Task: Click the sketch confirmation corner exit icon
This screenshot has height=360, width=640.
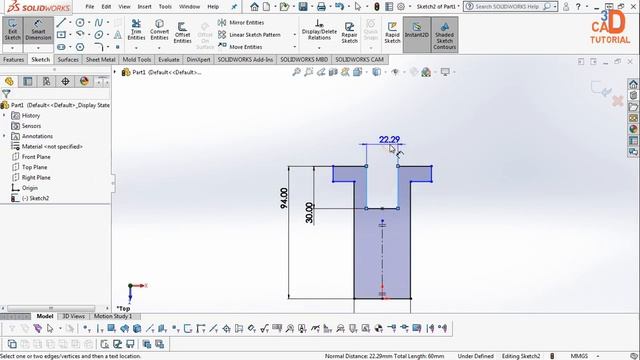Action: pos(600,89)
